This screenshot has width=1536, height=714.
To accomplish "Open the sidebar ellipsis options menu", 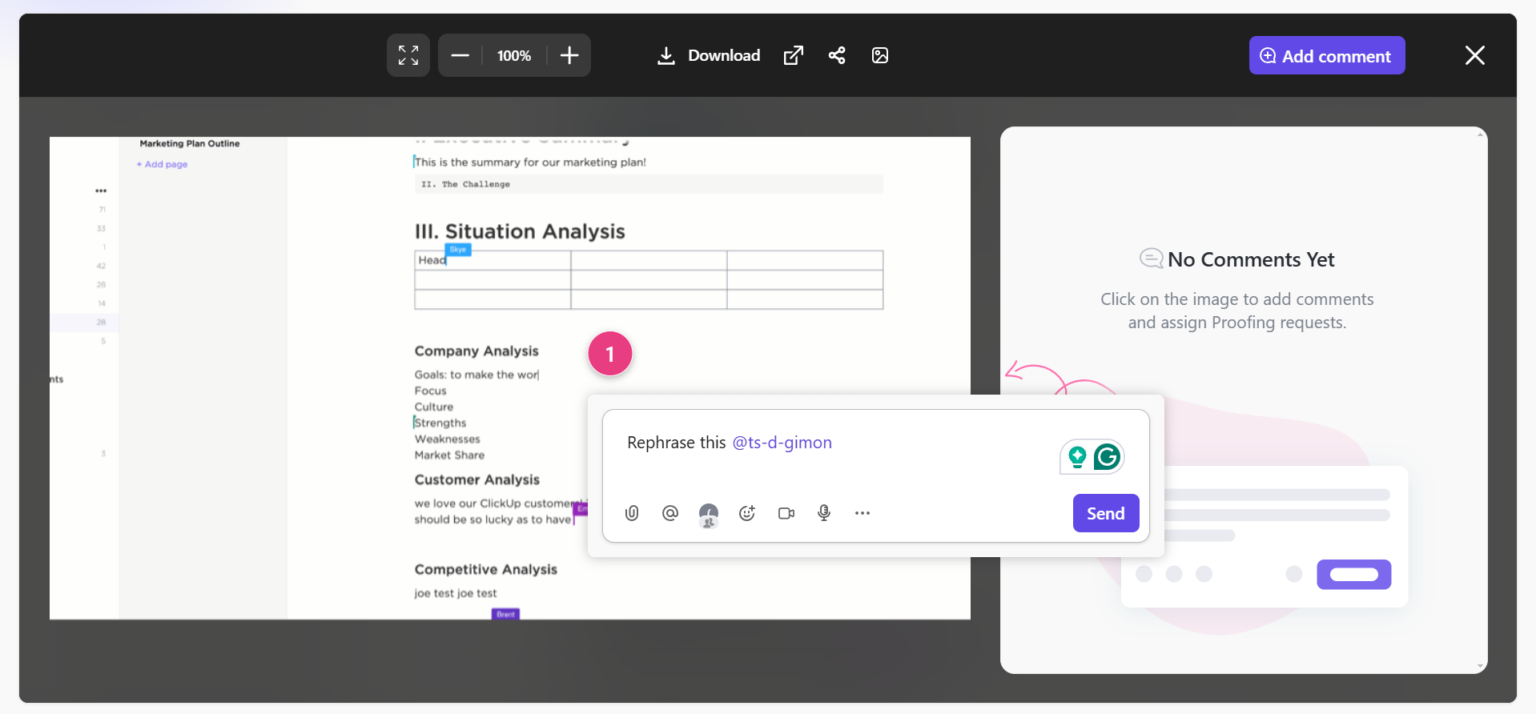I will pos(100,190).
